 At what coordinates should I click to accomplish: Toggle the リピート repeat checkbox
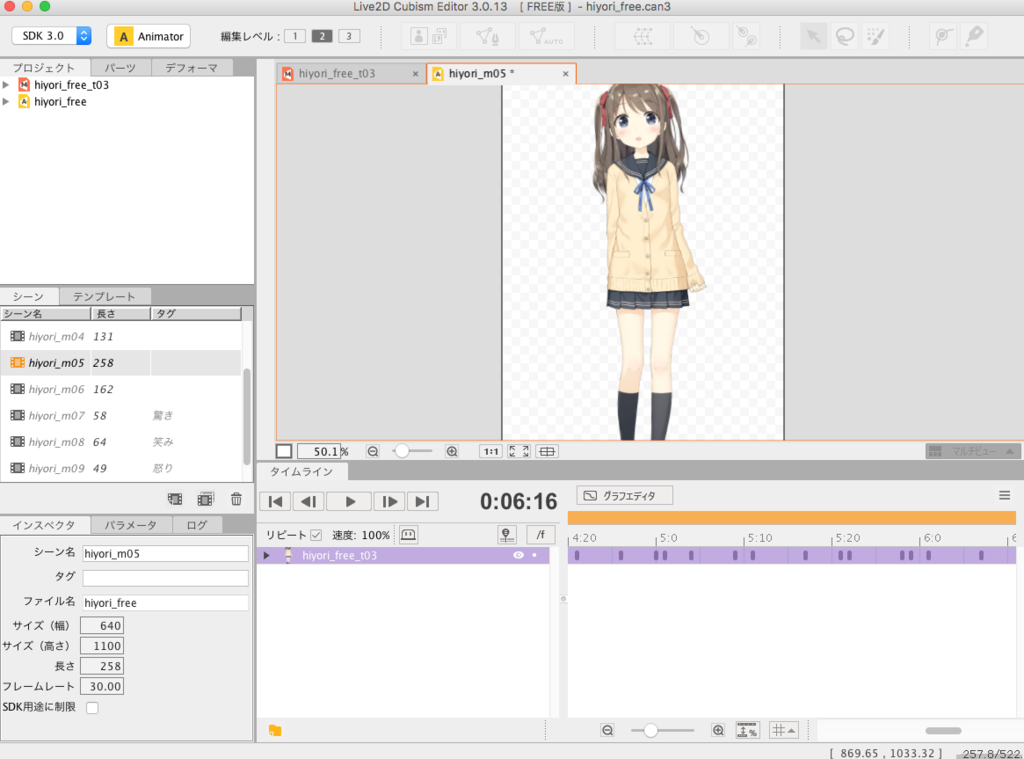coord(316,535)
